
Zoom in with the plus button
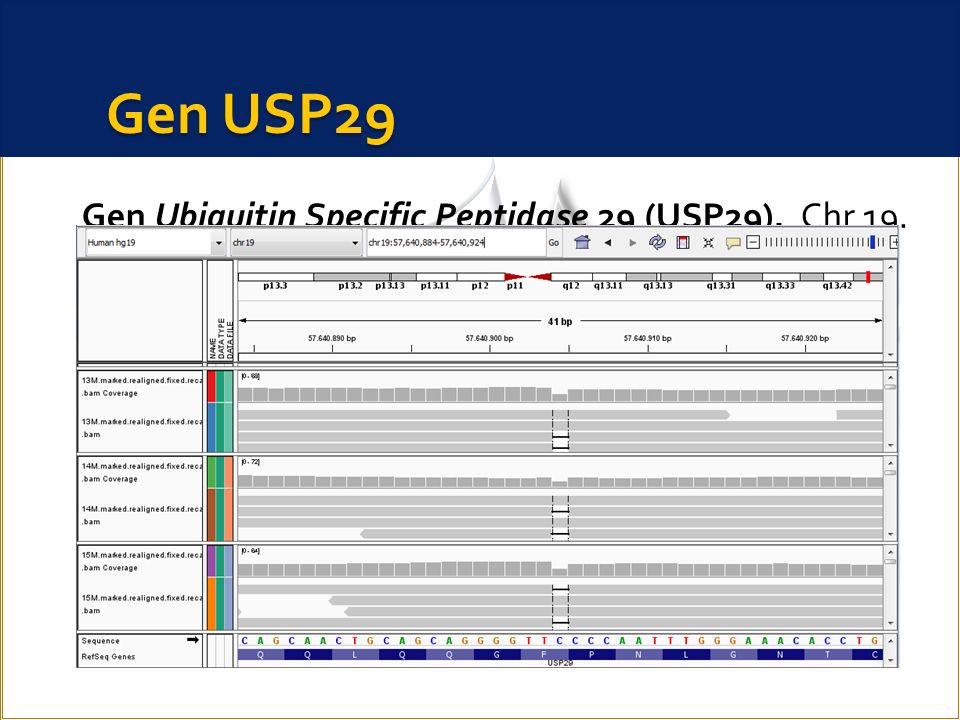[894, 242]
